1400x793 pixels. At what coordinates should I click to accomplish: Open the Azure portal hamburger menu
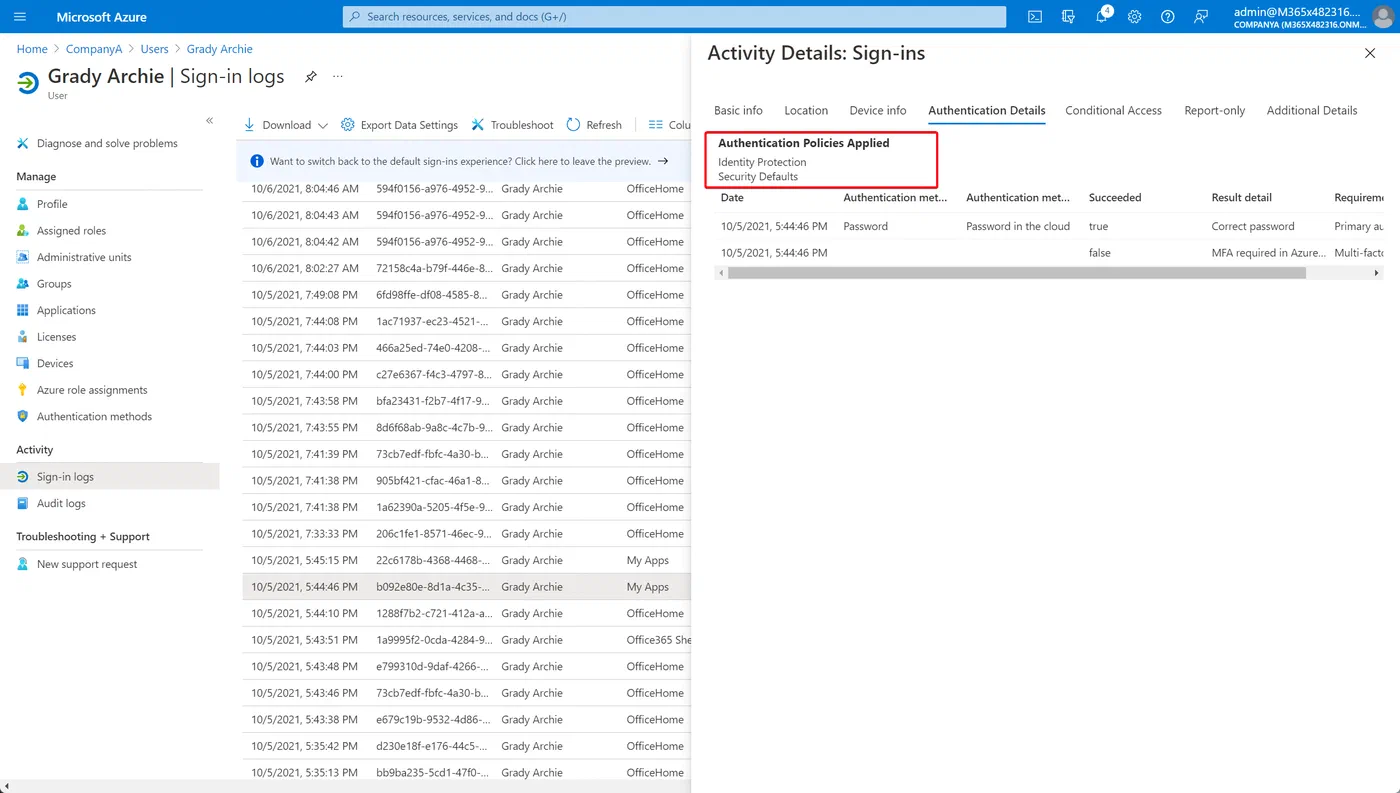[x=20, y=17]
